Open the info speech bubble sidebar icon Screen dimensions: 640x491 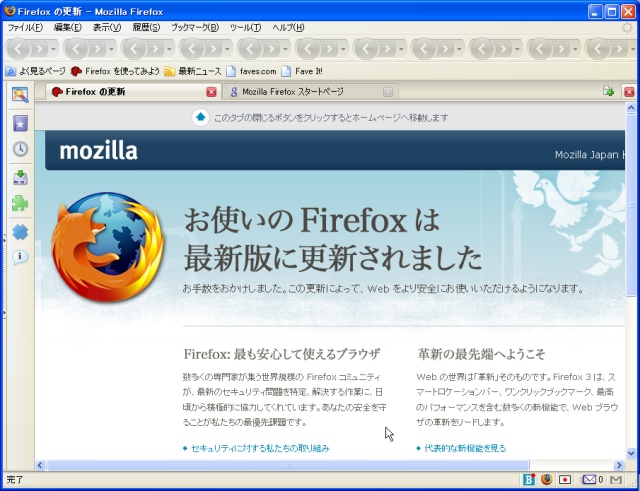[x=20, y=257]
